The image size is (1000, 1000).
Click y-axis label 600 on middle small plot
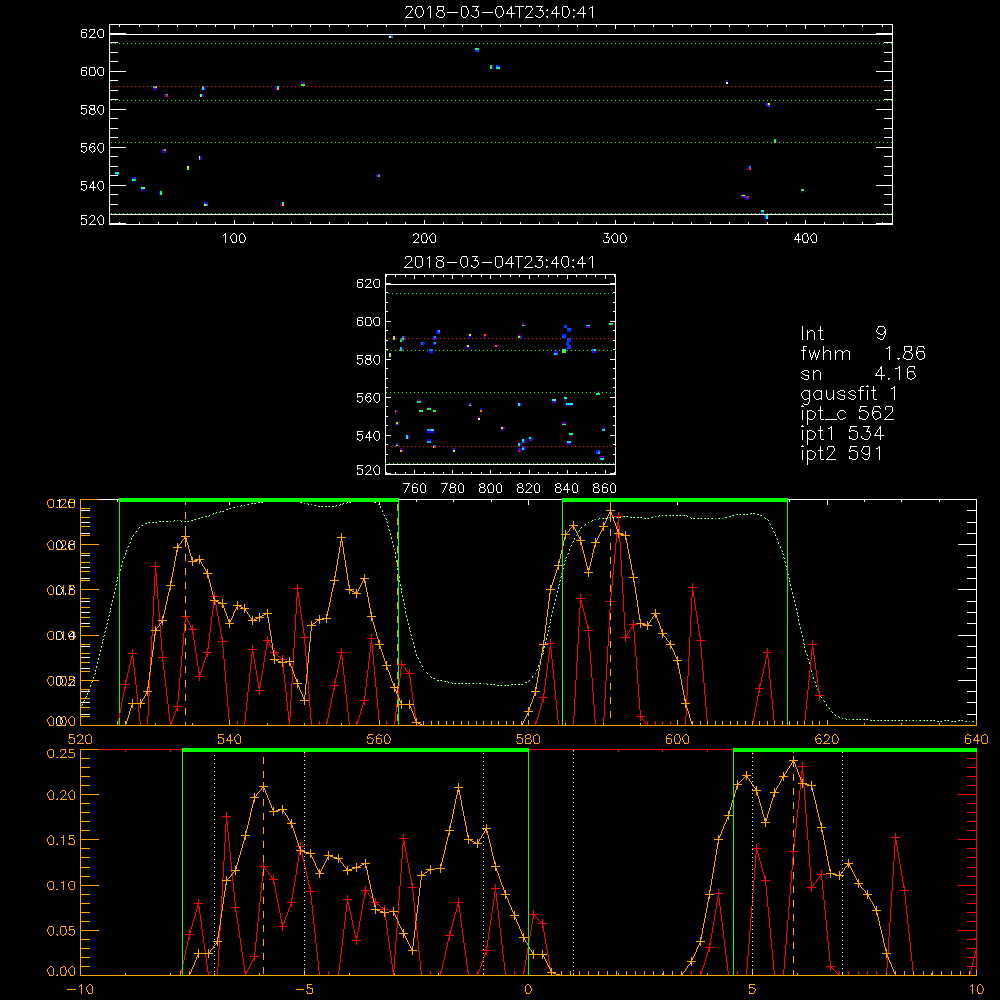pyautogui.click(x=369, y=322)
